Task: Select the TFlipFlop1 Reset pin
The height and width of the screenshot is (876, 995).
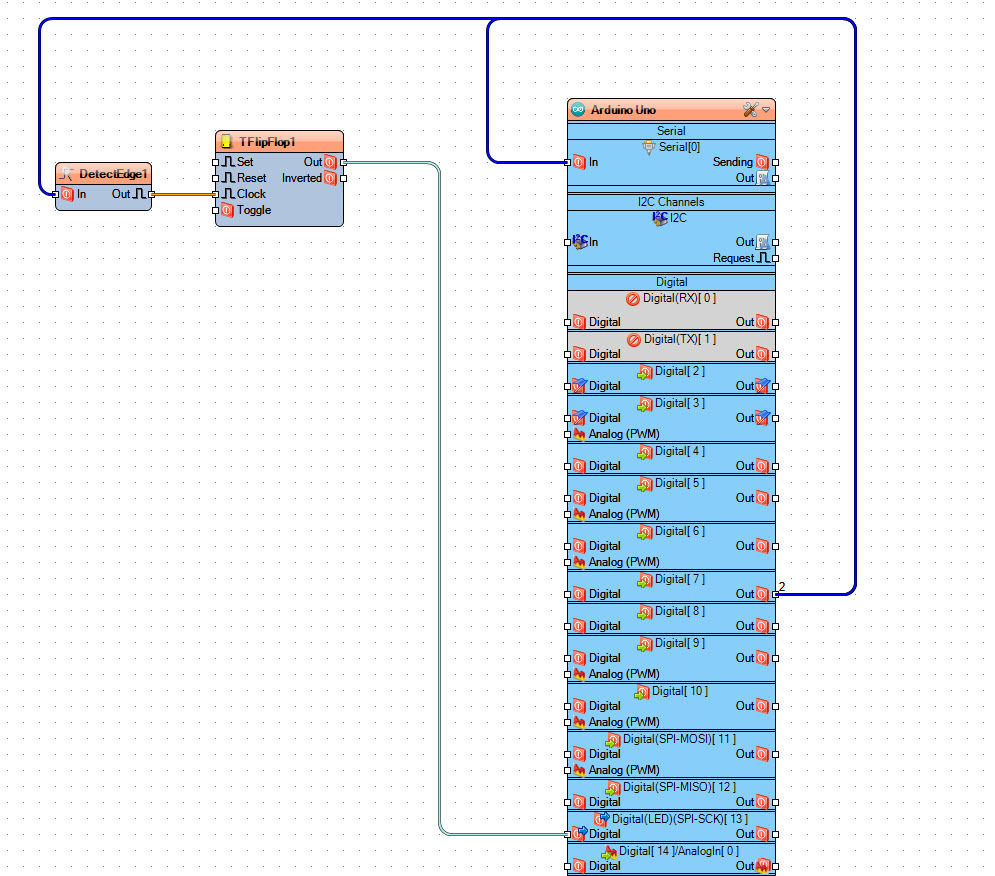Action: [x=244, y=178]
